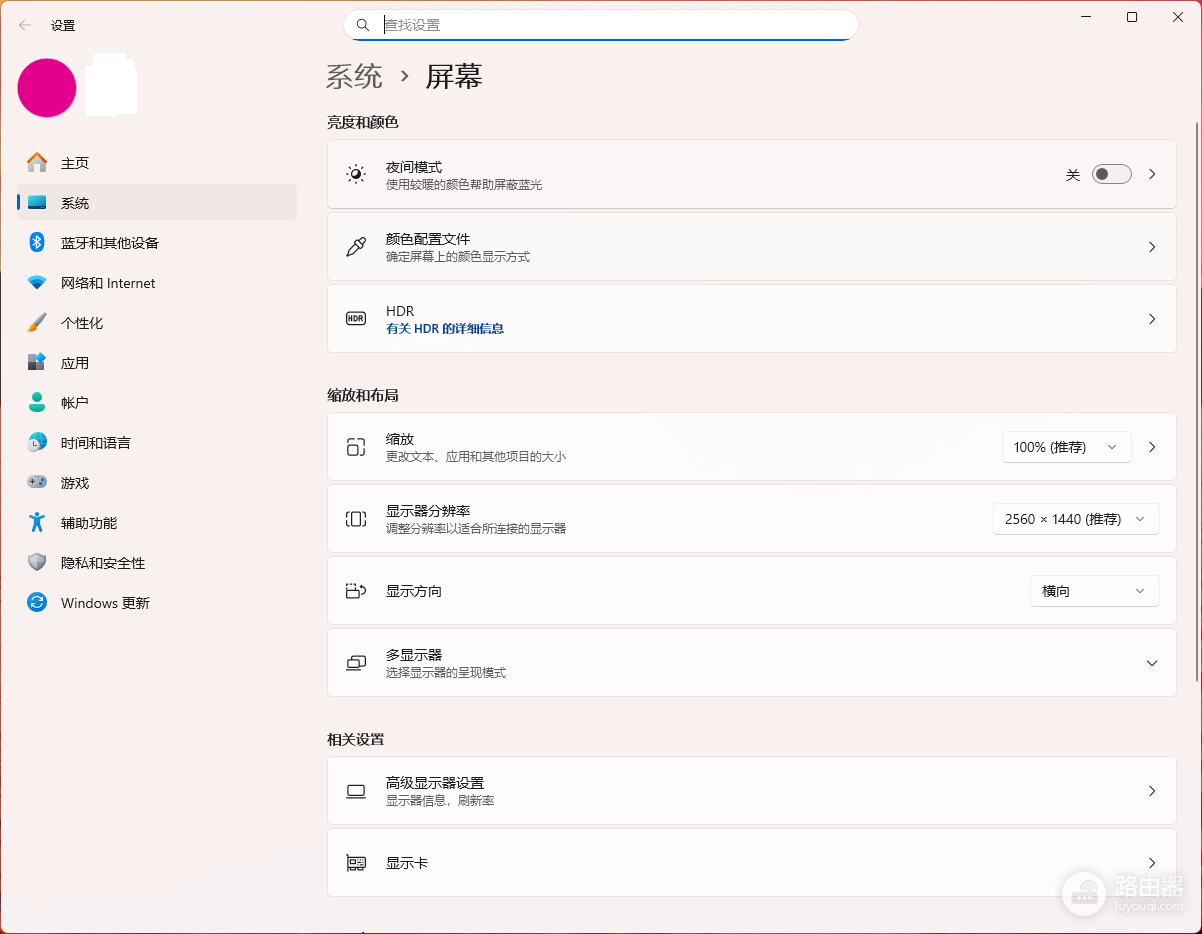The width and height of the screenshot is (1202, 934).
Task: Click the Bluetooth icon in sidebar
Action: 37,242
